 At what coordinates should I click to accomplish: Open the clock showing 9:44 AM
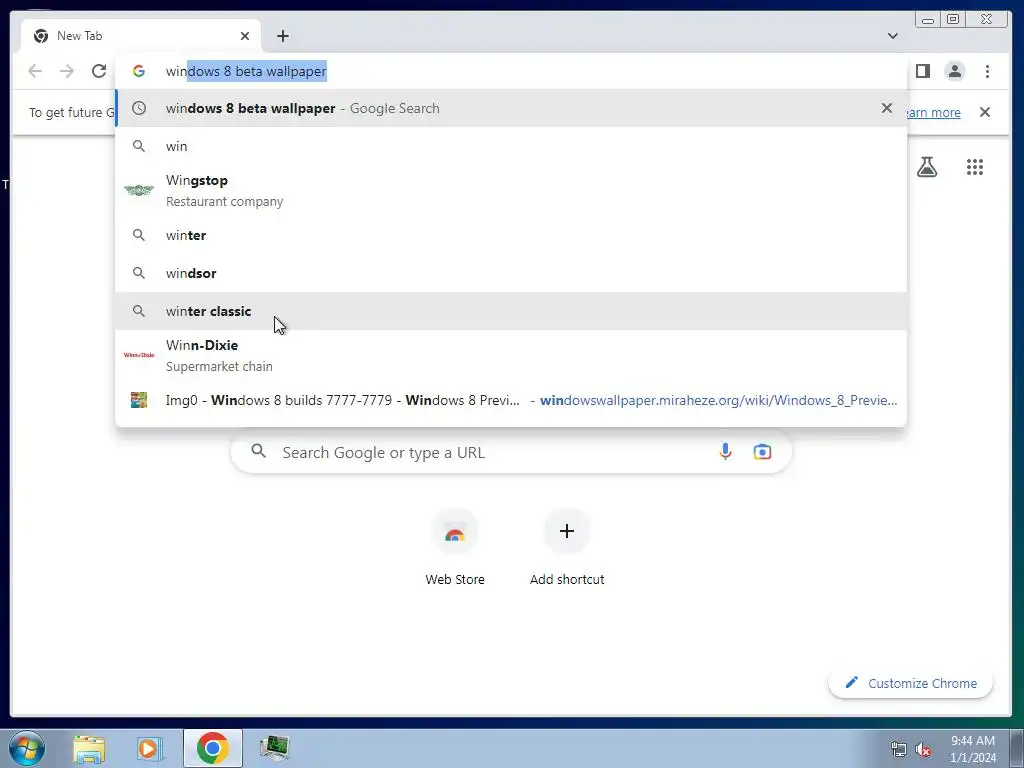[973, 749]
